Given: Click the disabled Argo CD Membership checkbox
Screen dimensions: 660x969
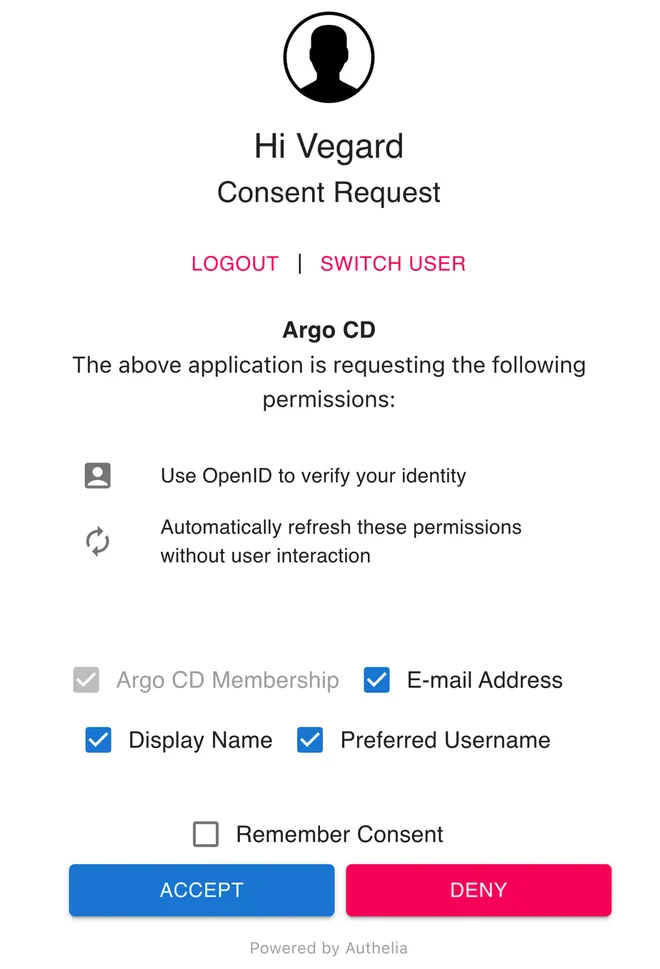Looking at the screenshot, I should click(x=86, y=680).
